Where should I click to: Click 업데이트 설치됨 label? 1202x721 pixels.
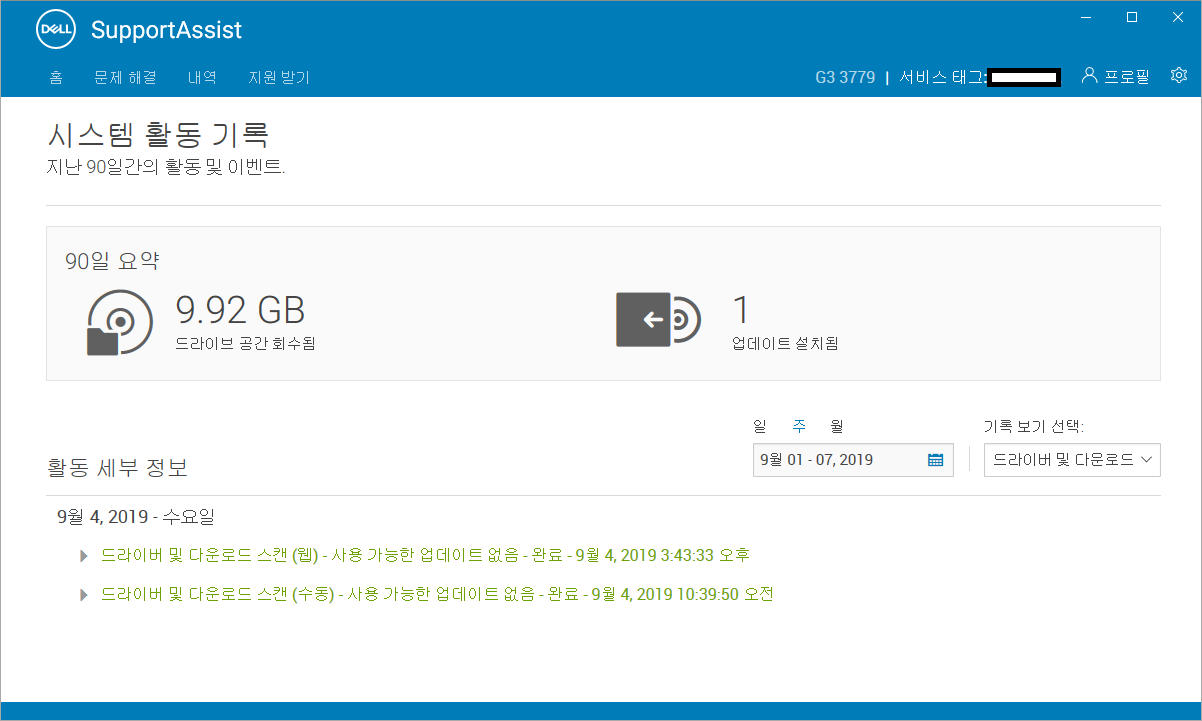(786, 344)
